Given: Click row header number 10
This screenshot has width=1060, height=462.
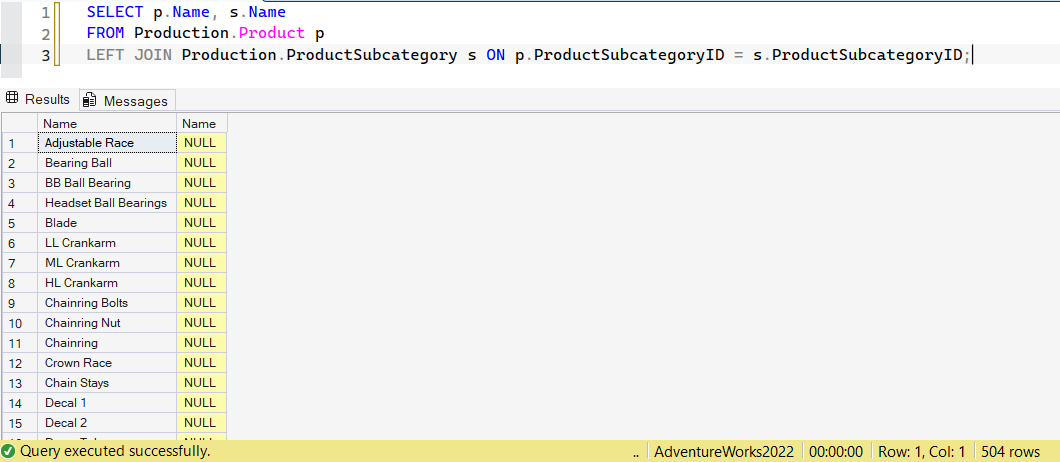Looking at the screenshot, I should point(20,323).
